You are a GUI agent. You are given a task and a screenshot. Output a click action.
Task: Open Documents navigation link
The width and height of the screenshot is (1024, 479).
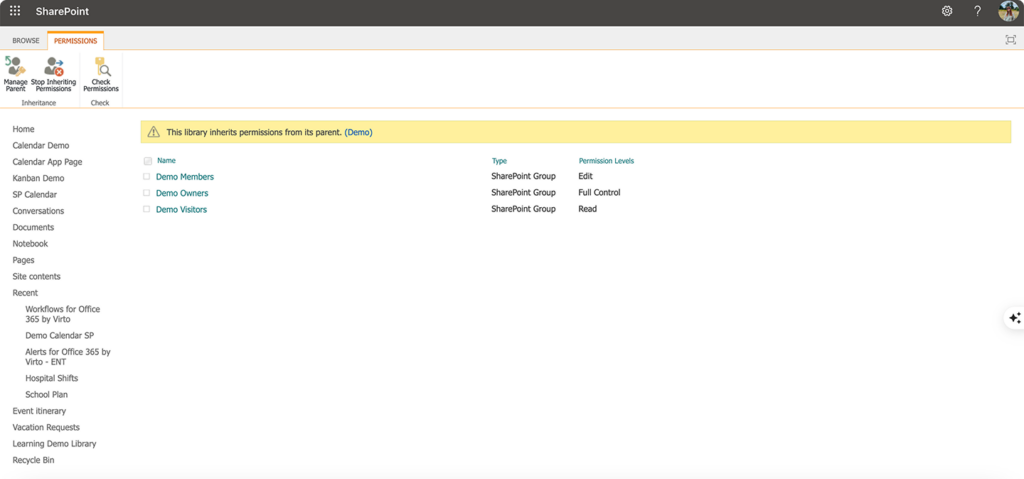33,227
